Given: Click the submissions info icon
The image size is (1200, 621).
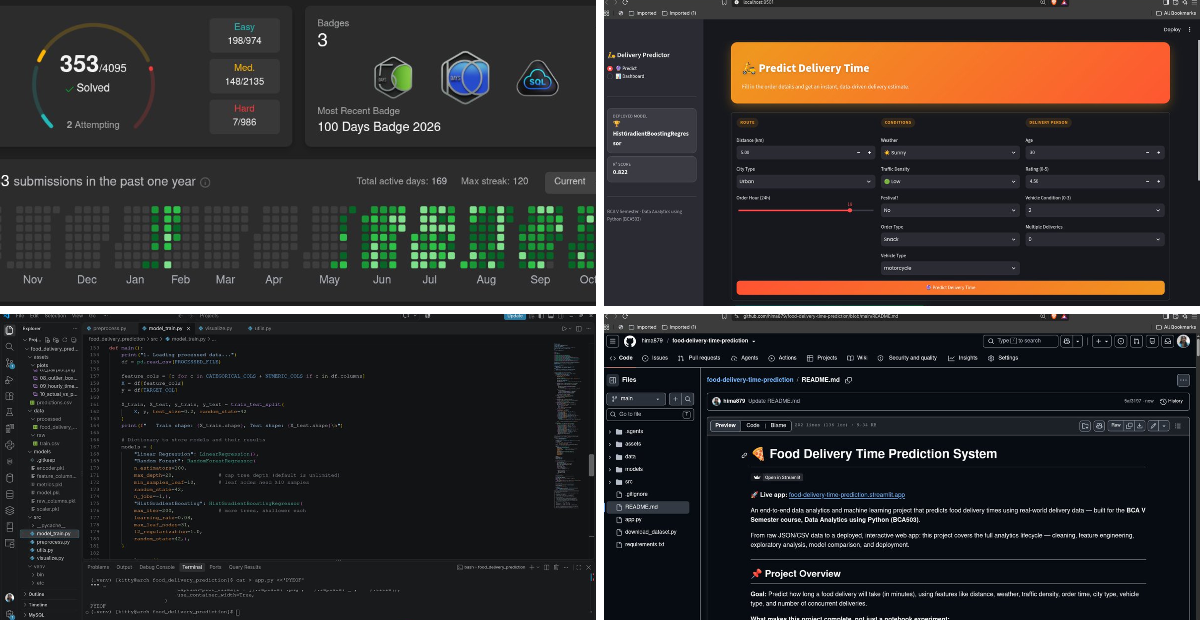Looking at the screenshot, I should pos(205,183).
